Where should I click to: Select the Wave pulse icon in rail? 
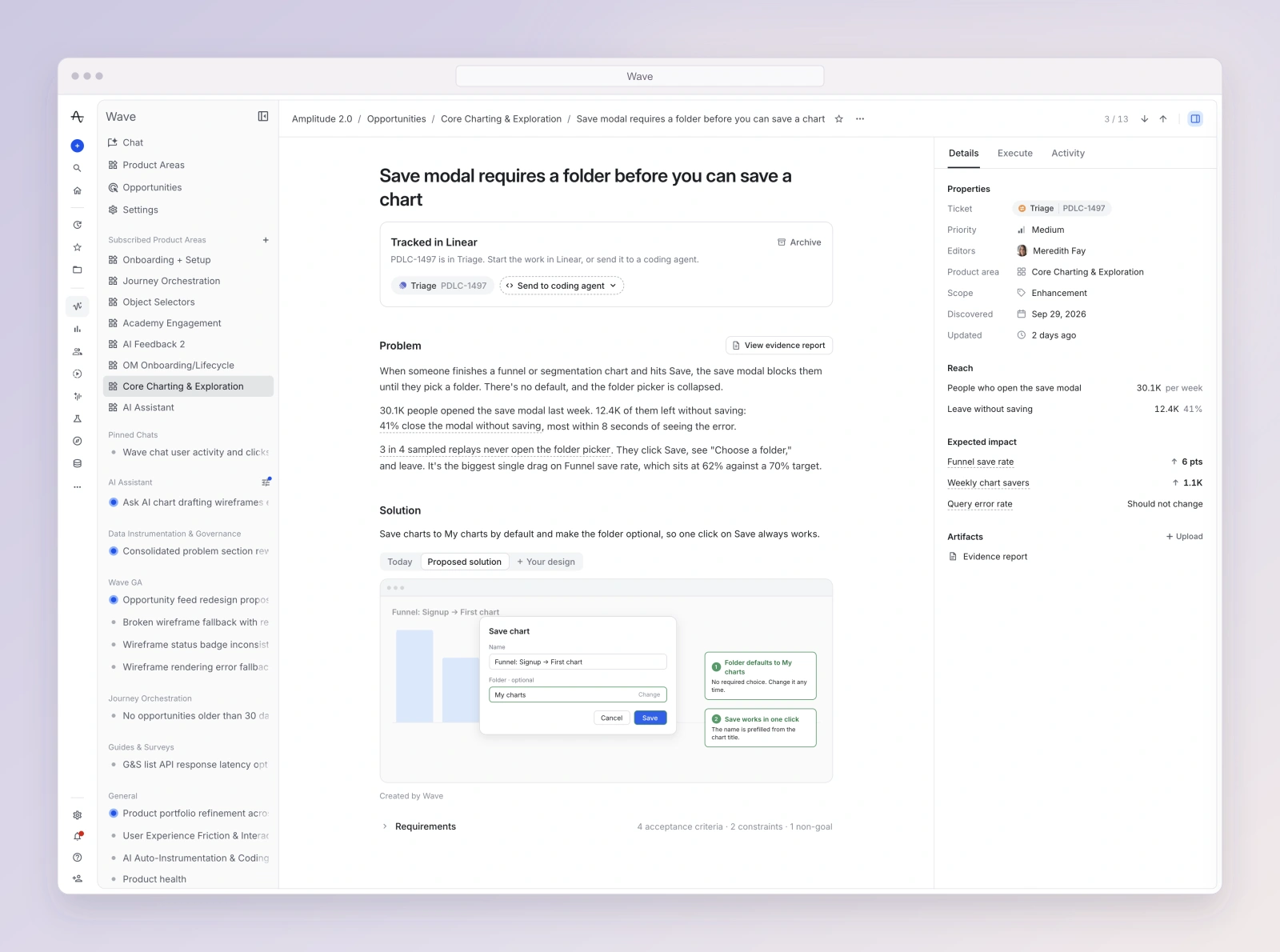(77, 306)
